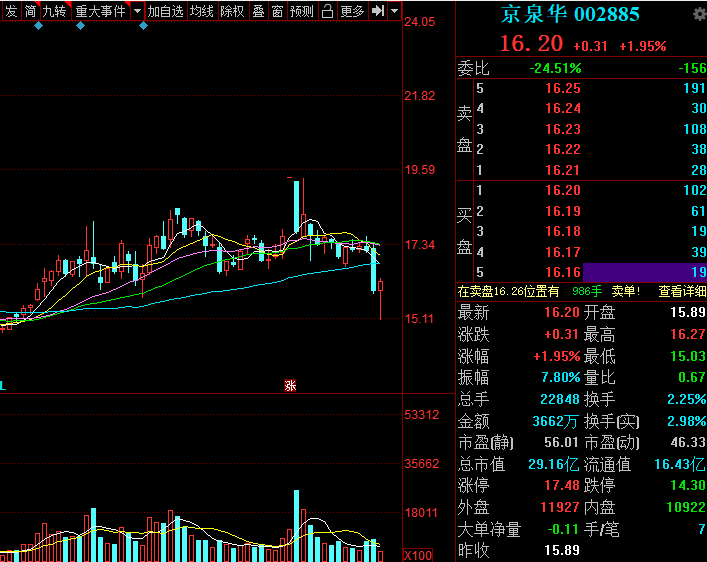Open the 重大事件 events option
Image resolution: width=707 pixels, height=562 pixels.
pyautogui.click(x=100, y=11)
